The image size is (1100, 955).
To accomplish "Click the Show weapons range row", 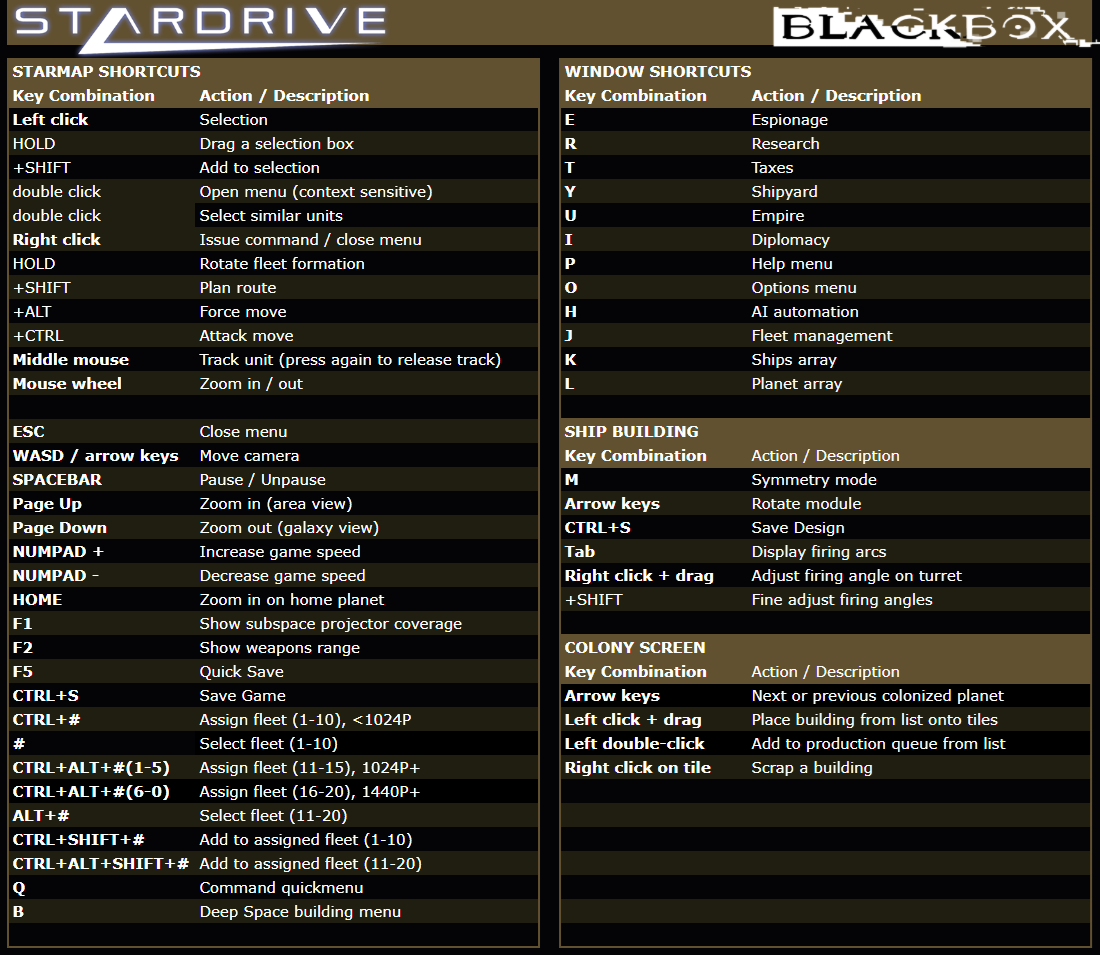I will [x=274, y=648].
